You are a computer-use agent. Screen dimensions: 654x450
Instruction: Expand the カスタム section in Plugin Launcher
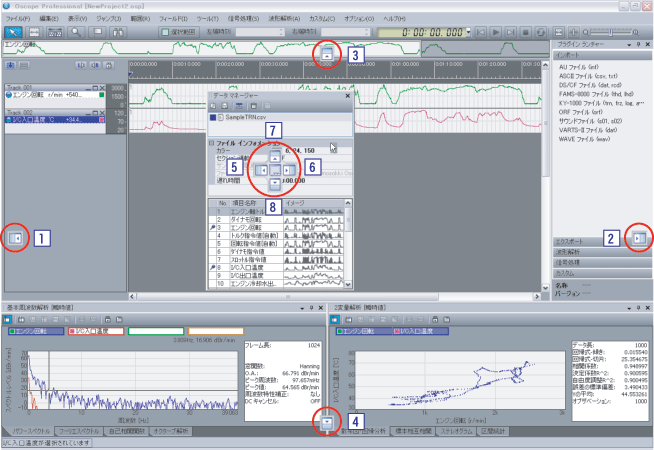pyautogui.click(x=602, y=273)
